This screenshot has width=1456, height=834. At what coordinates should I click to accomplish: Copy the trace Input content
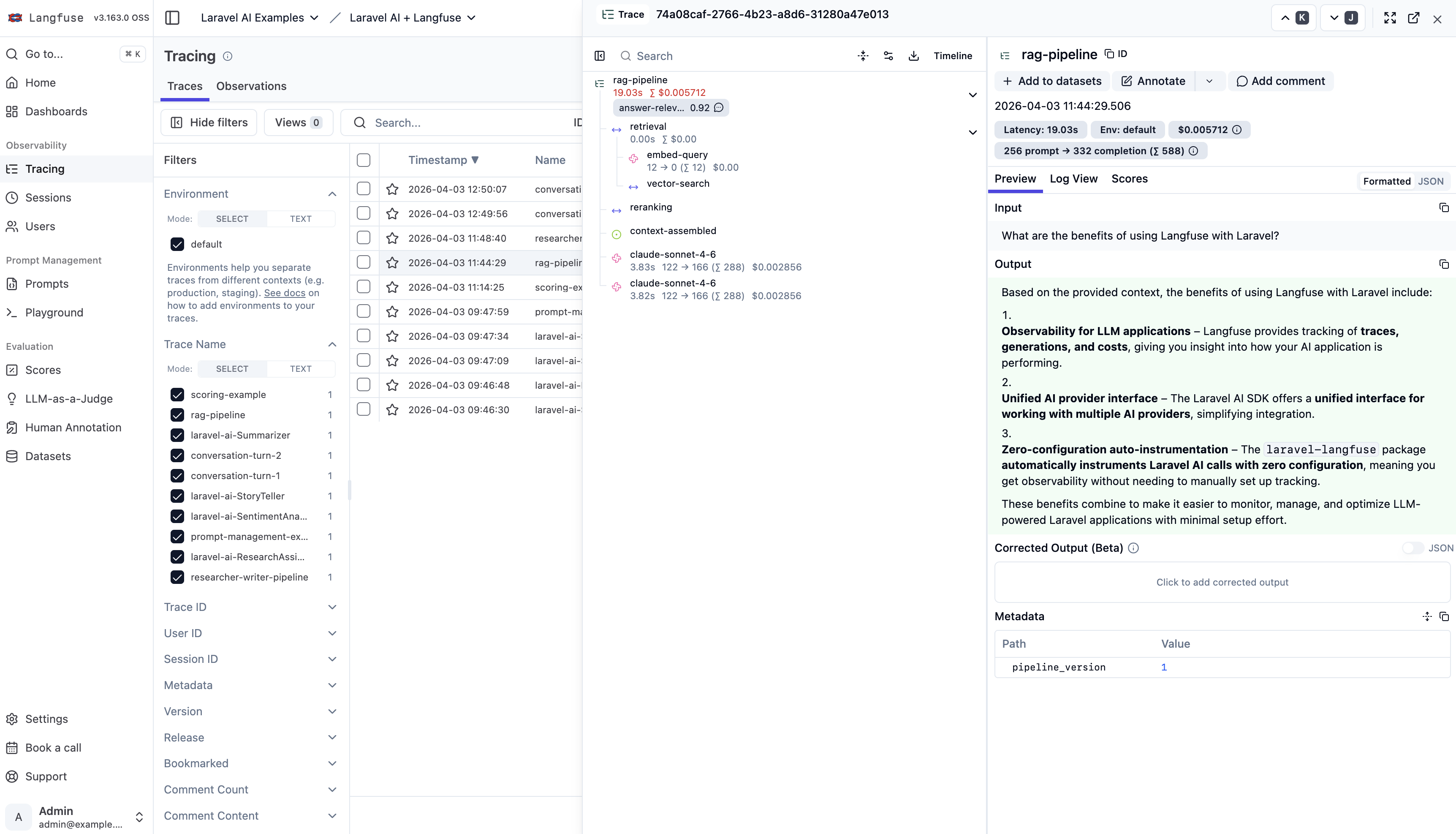pos(1443,207)
